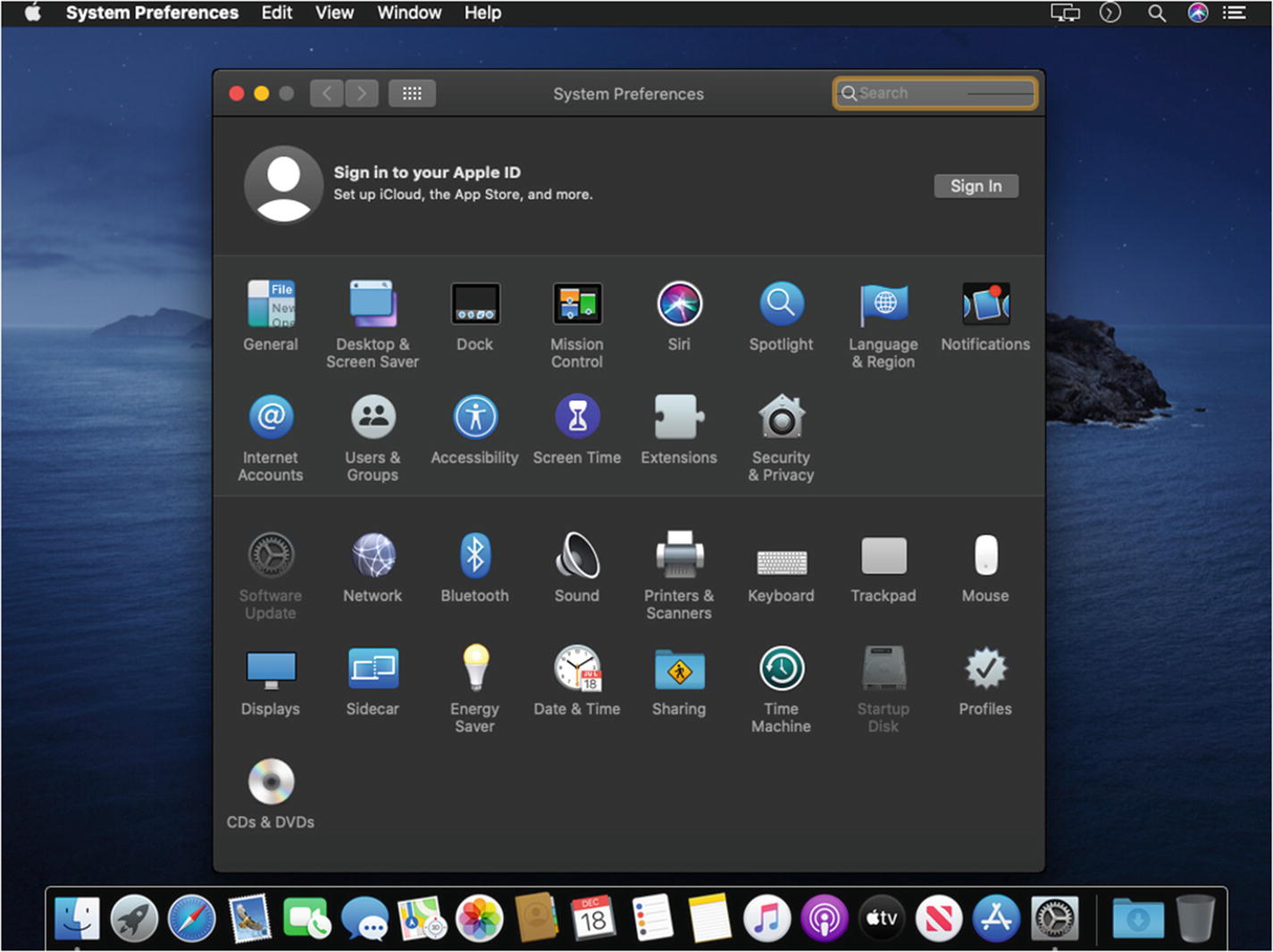Open the Dock preferences pane

[475, 305]
